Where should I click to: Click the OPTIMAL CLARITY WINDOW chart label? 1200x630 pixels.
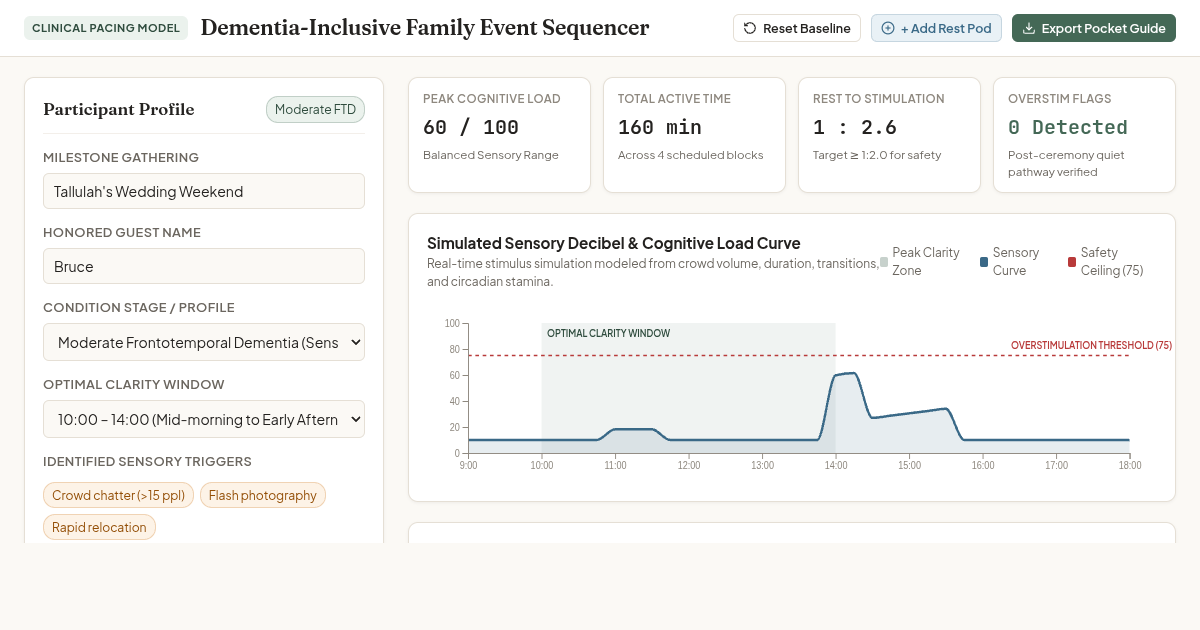coord(609,333)
